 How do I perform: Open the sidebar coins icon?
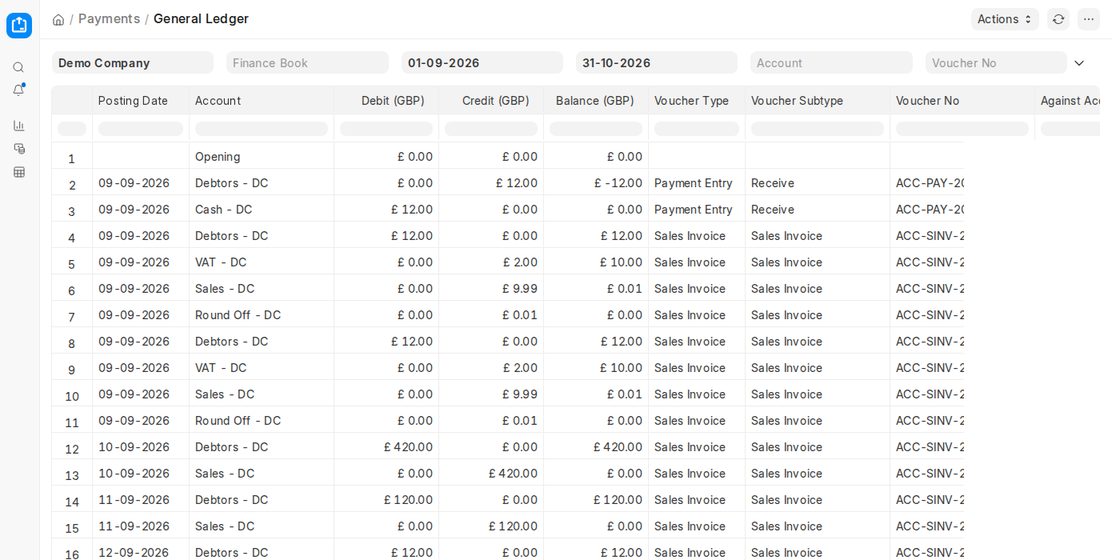(x=19, y=149)
